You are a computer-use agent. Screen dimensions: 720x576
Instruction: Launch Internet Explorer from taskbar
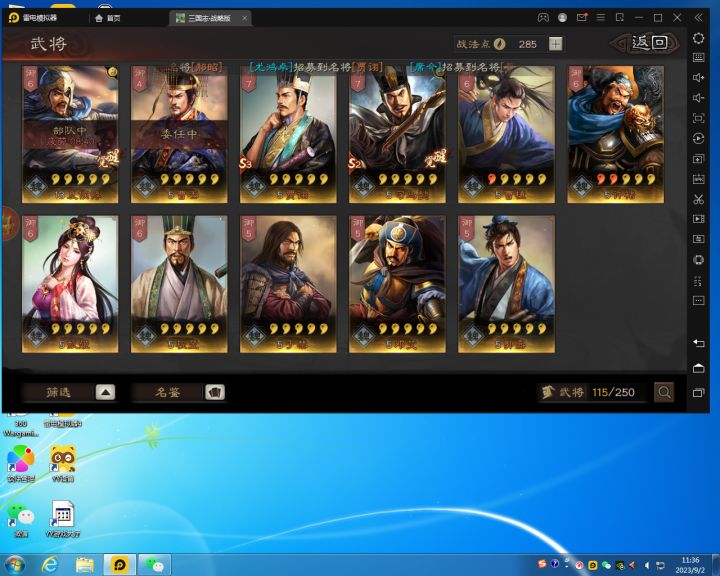[49, 565]
